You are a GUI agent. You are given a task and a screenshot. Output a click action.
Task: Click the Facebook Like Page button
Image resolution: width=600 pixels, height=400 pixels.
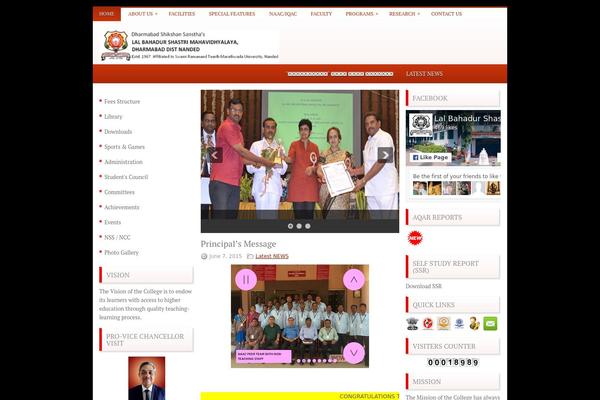(x=430, y=157)
